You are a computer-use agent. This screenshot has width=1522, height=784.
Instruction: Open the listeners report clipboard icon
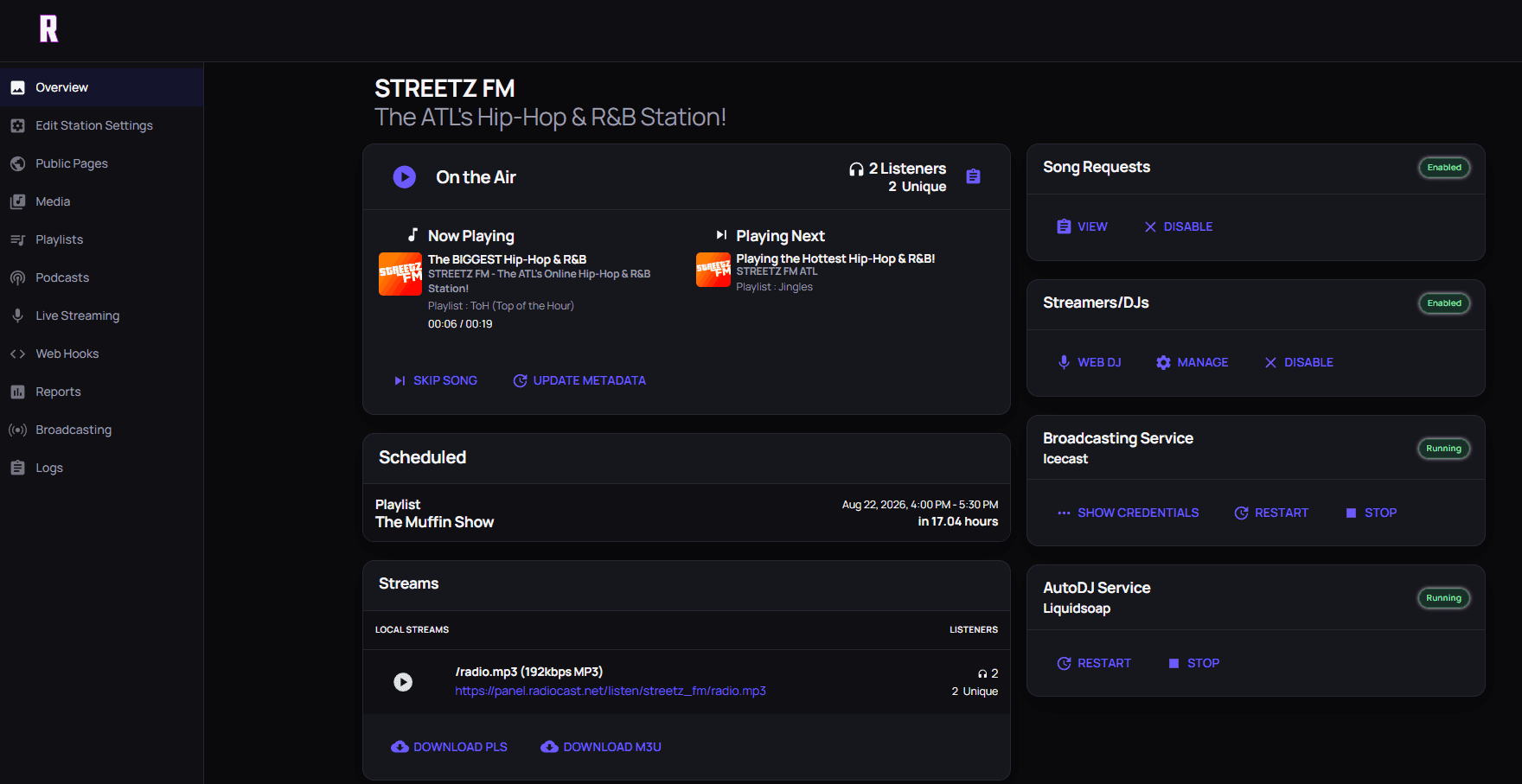pyautogui.click(x=973, y=176)
